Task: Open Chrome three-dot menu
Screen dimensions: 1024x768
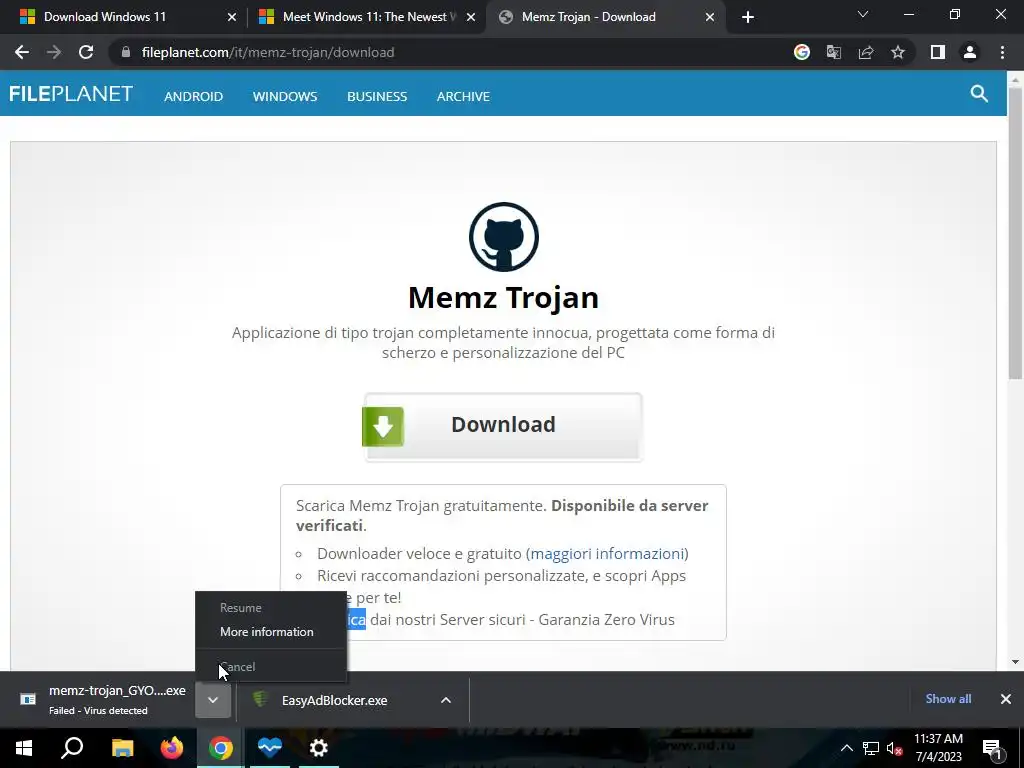Action: coord(1002,52)
